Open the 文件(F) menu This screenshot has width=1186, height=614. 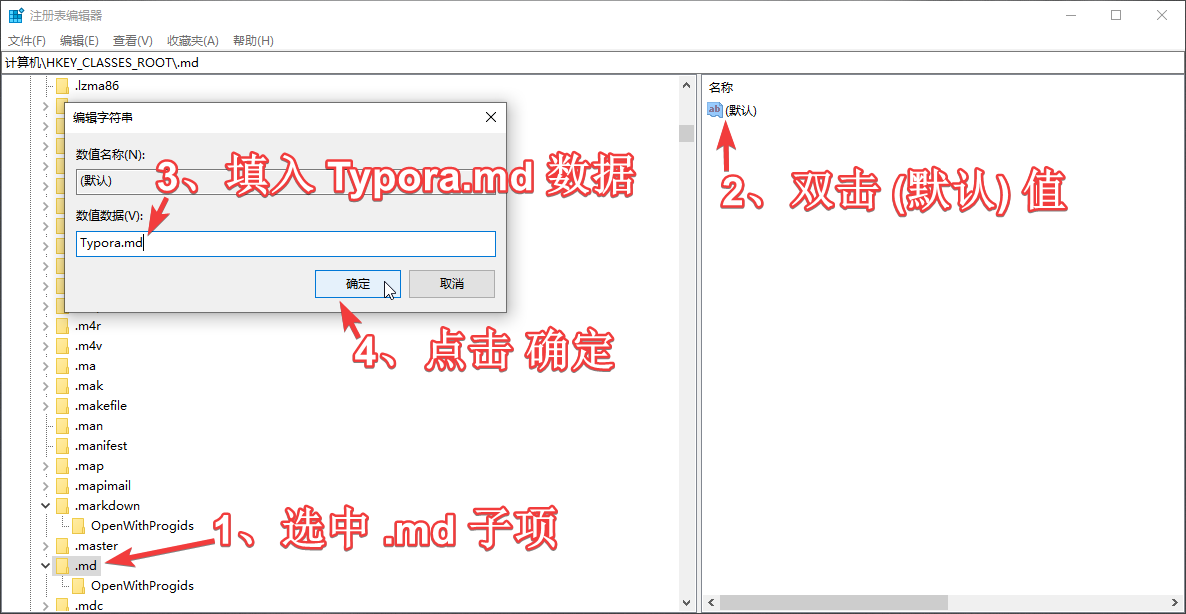(26, 40)
